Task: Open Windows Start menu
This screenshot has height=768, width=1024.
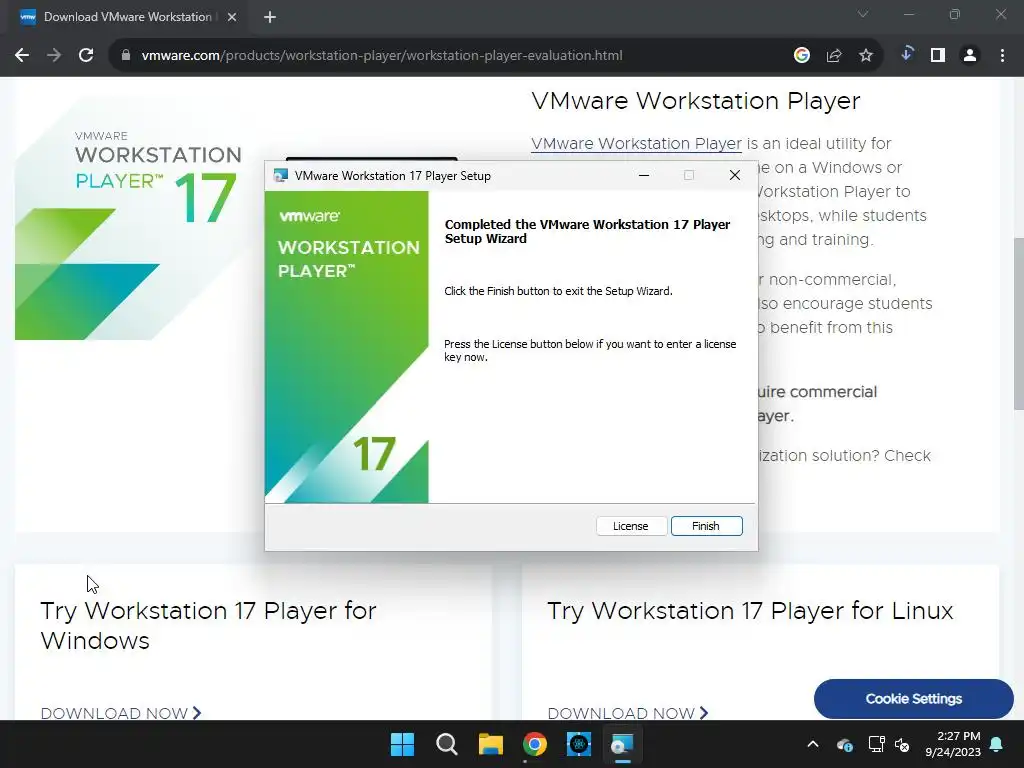Action: [402, 744]
